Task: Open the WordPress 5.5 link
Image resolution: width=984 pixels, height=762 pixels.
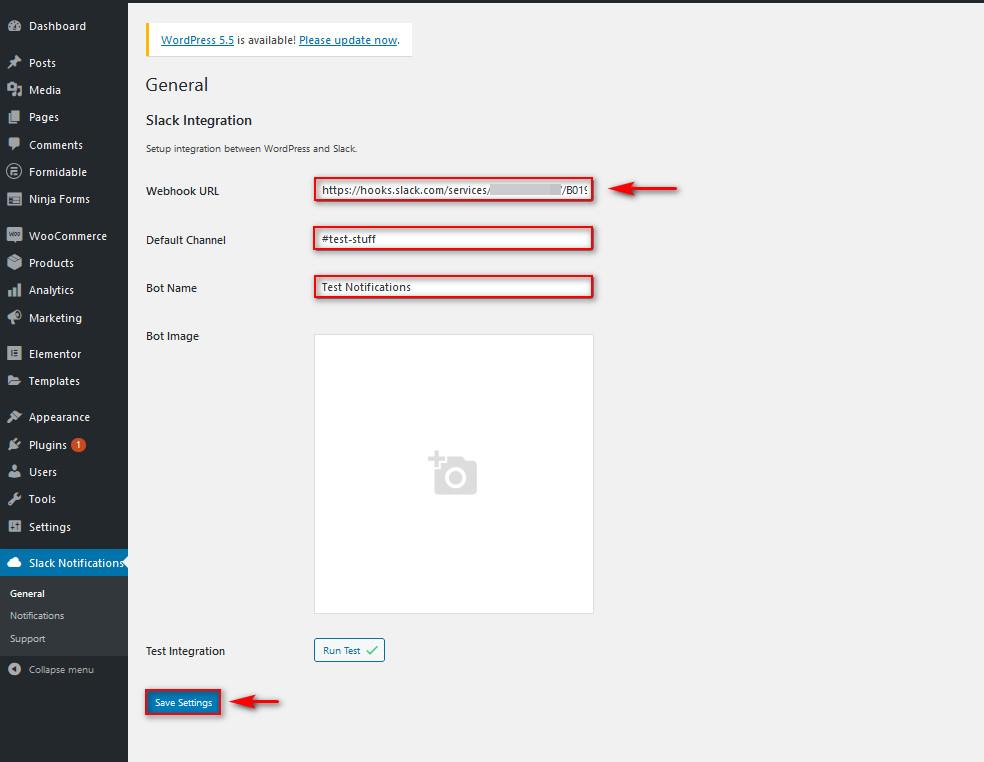Action: point(197,40)
